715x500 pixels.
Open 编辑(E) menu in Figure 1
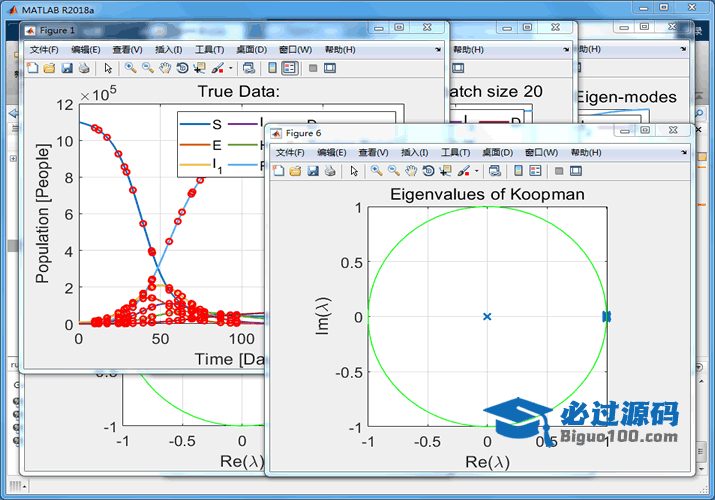[86, 50]
